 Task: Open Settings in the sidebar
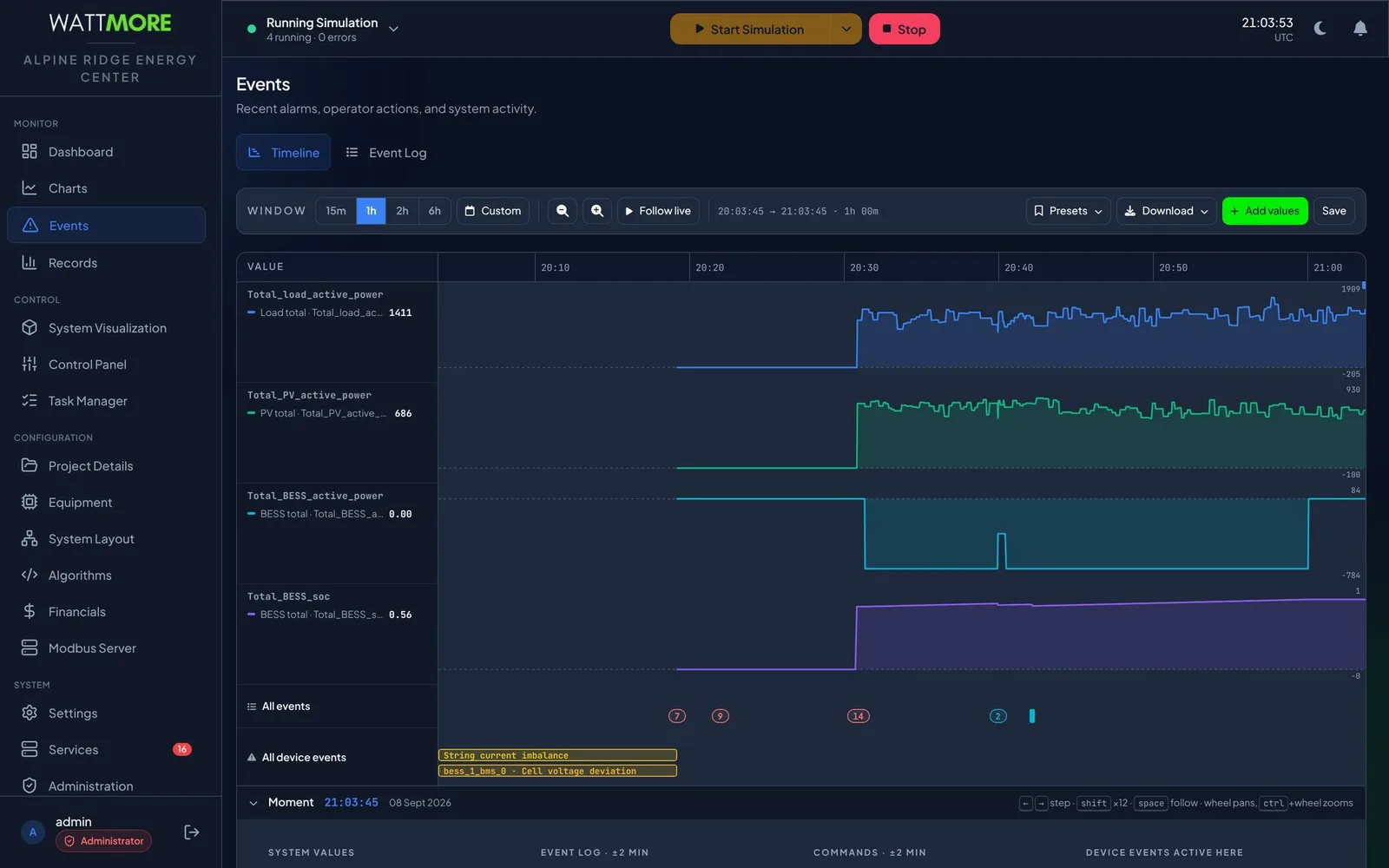106,713
